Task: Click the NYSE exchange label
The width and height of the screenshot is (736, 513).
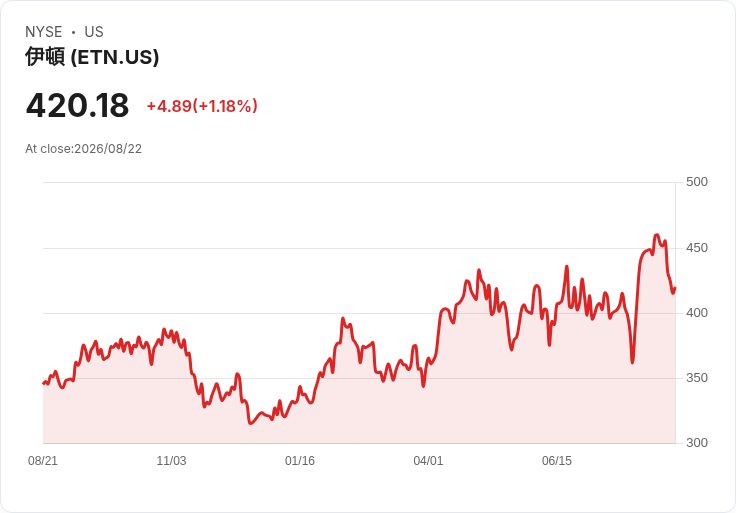Action: click(x=44, y=32)
